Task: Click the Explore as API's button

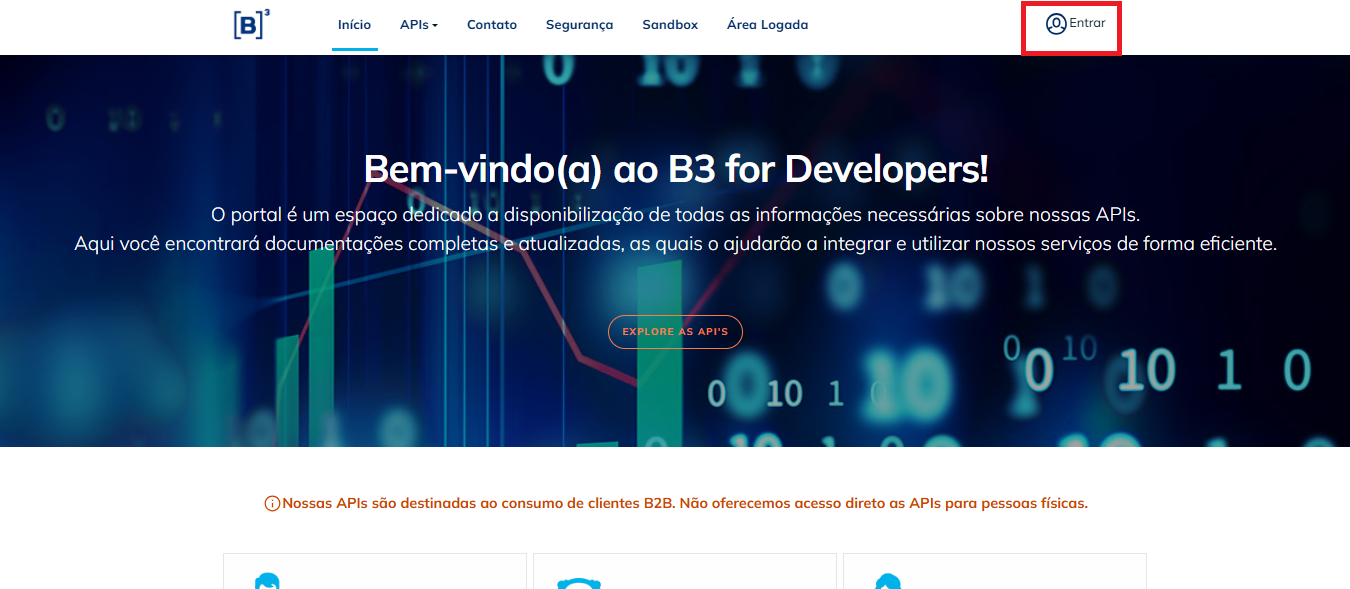Action: coord(675,332)
